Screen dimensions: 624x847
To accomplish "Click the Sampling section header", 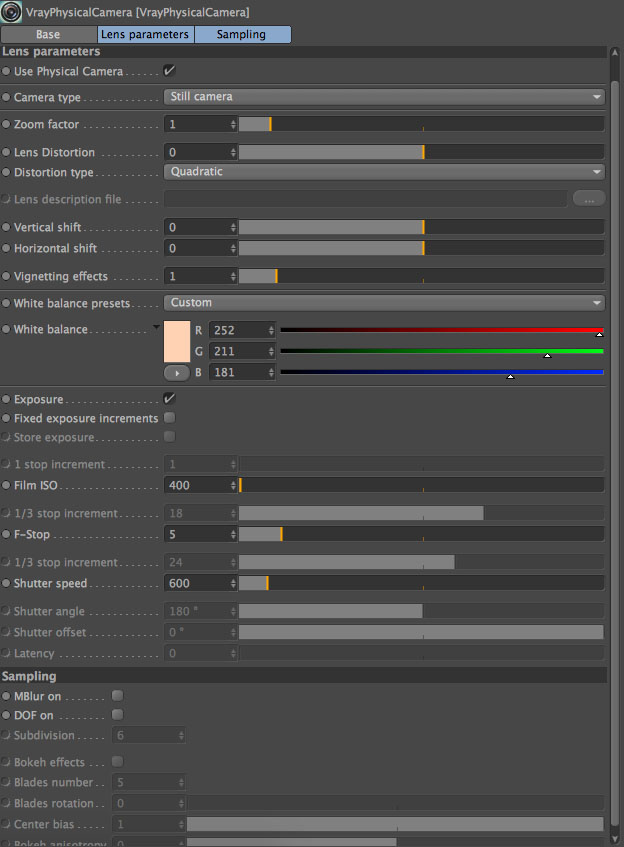I will click(x=303, y=676).
